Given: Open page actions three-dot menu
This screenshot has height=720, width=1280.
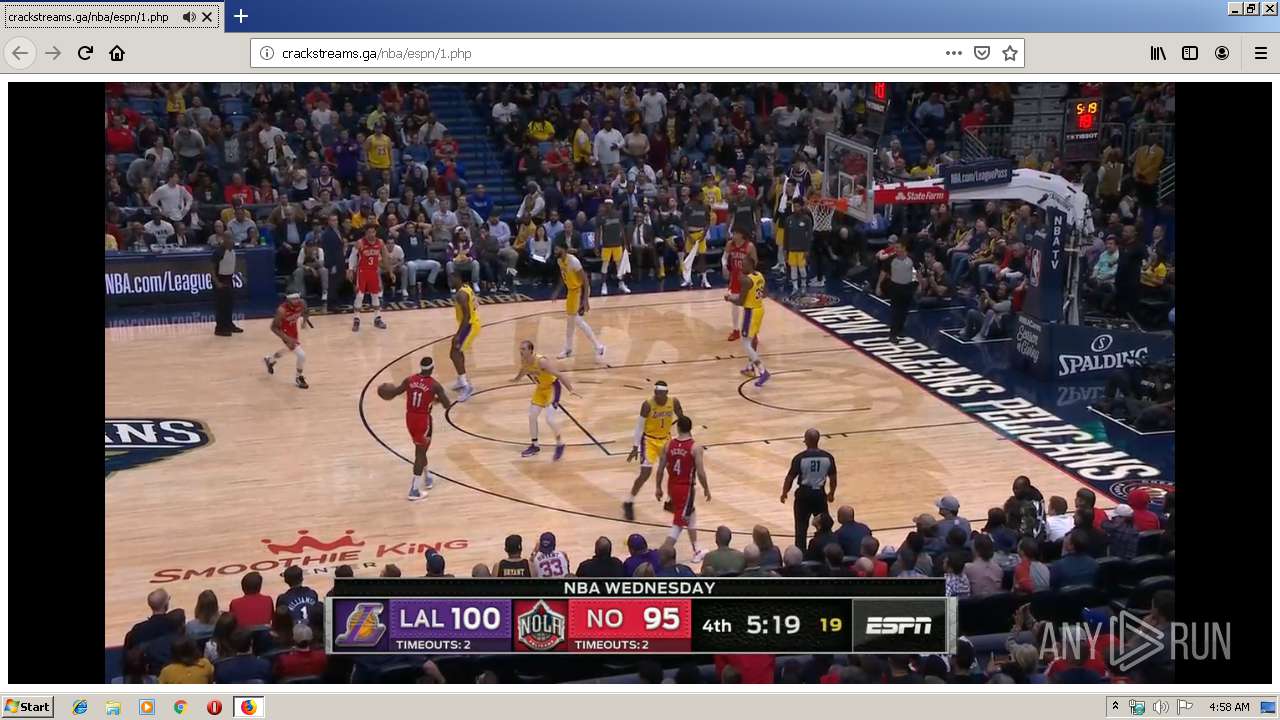Looking at the screenshot, I should (x=954, y=53).
